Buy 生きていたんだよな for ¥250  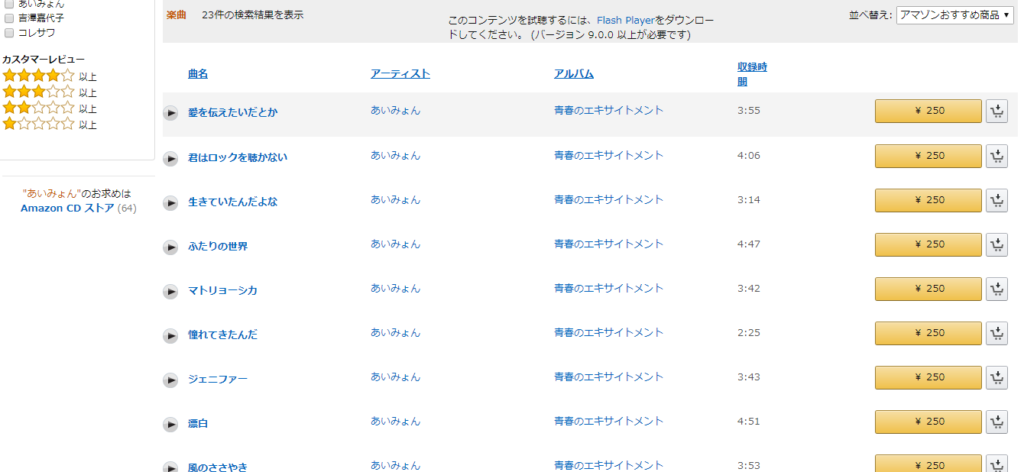pos(928,200)
